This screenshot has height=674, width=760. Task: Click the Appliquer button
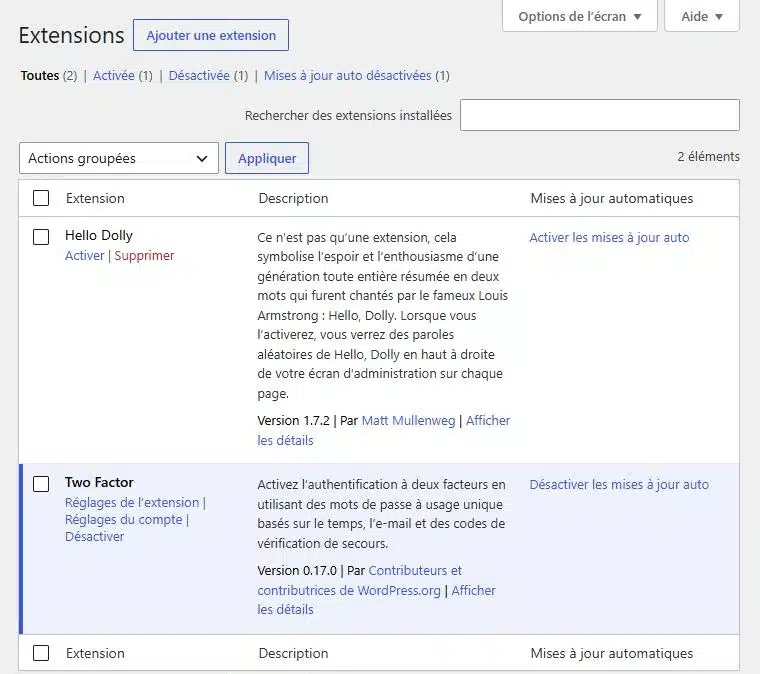tap(267, 158)
